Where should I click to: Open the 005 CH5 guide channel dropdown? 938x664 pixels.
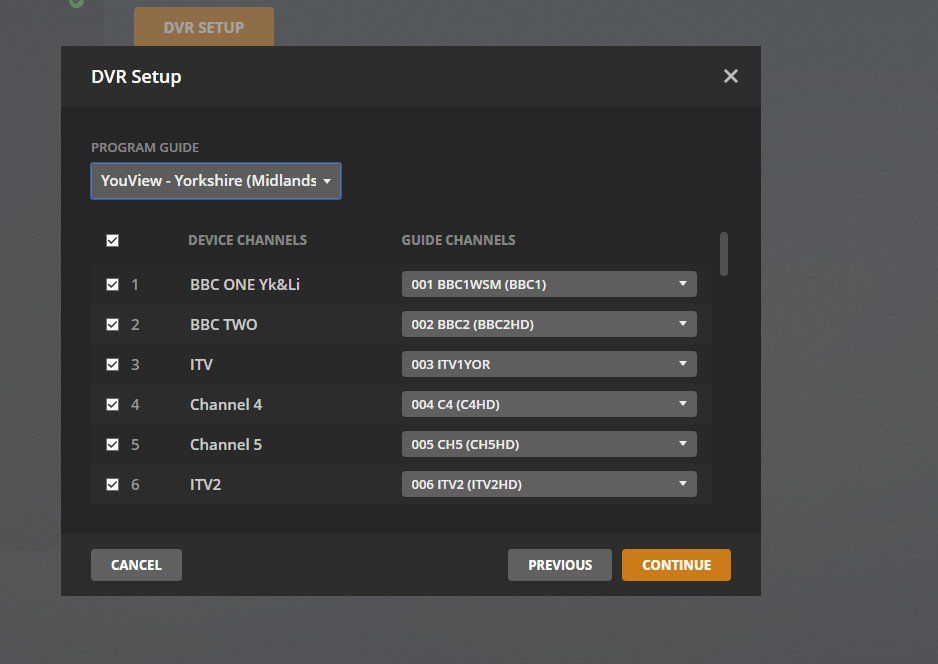tap(548, 444)
